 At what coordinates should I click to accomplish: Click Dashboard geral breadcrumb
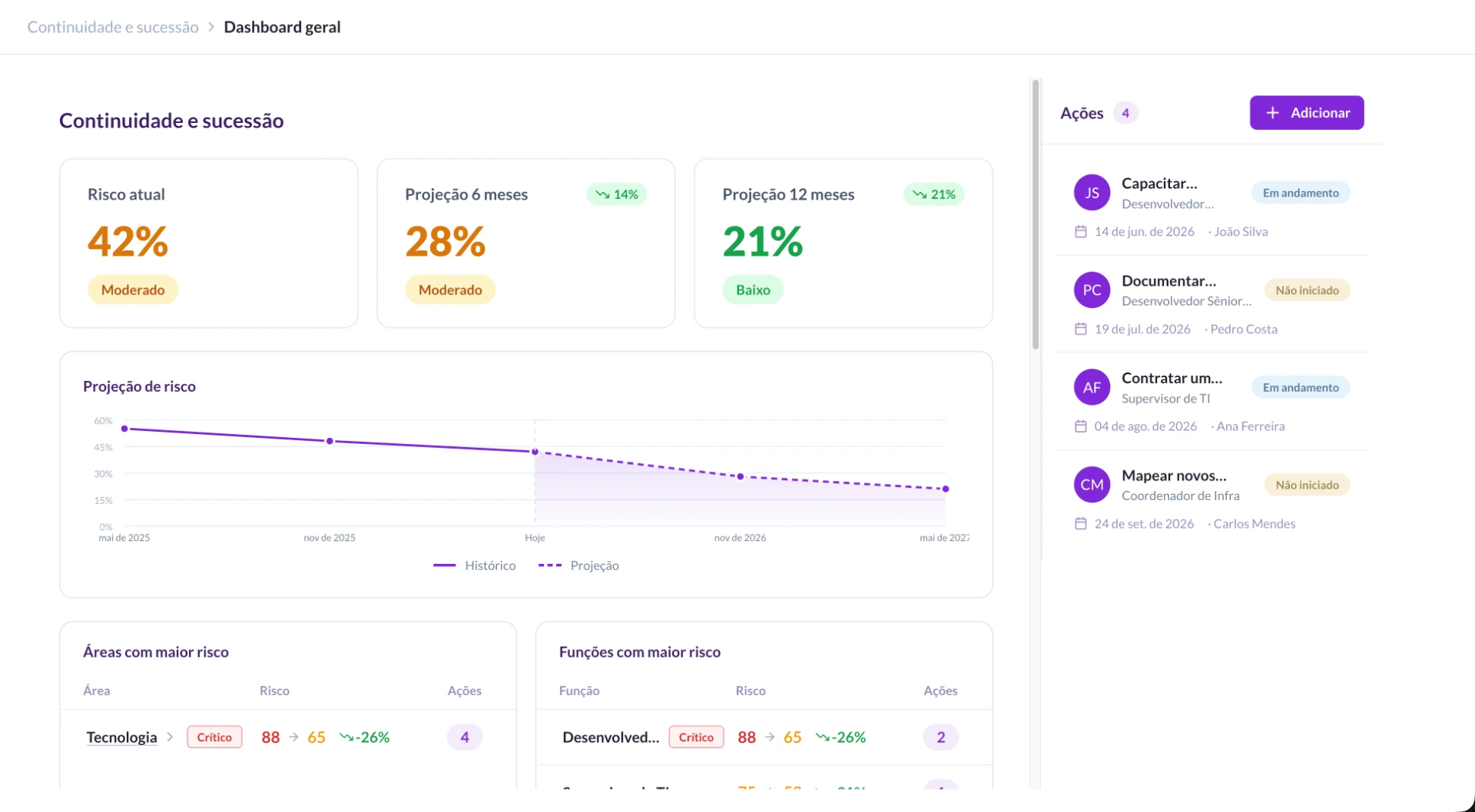(x=282, y=27)
